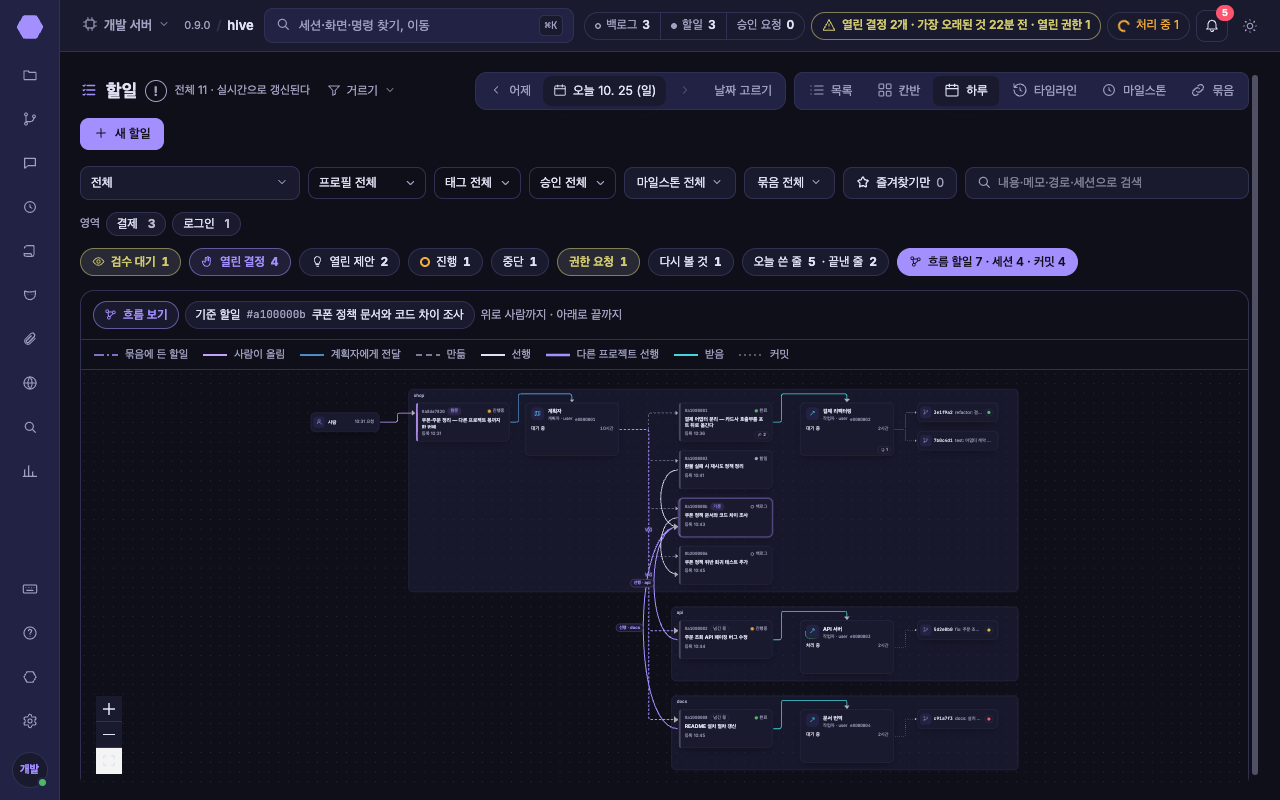
Task: Open the chat bubble sidebar icon
Action: point(30,163)
